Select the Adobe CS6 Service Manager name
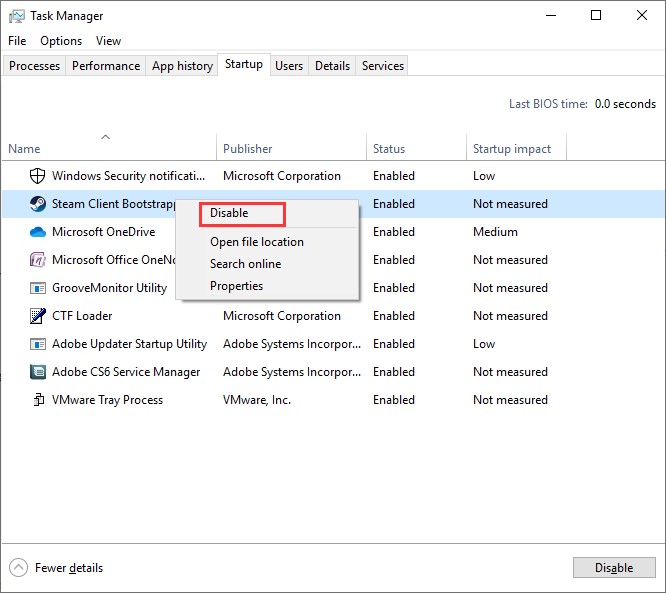The height and width of the screenshot is (593, 666). point(126,372)
